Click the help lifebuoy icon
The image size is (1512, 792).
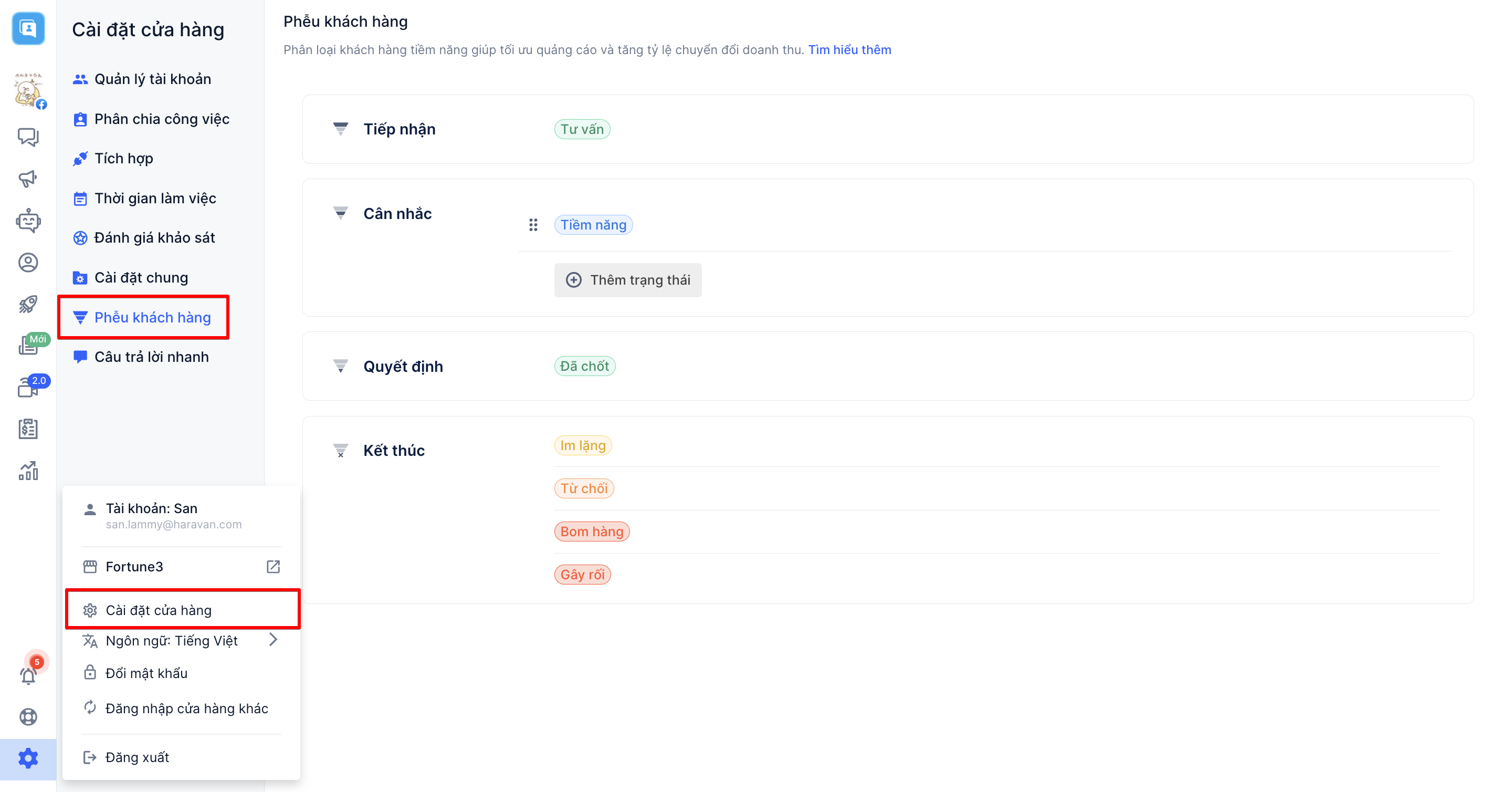[28, 717]
